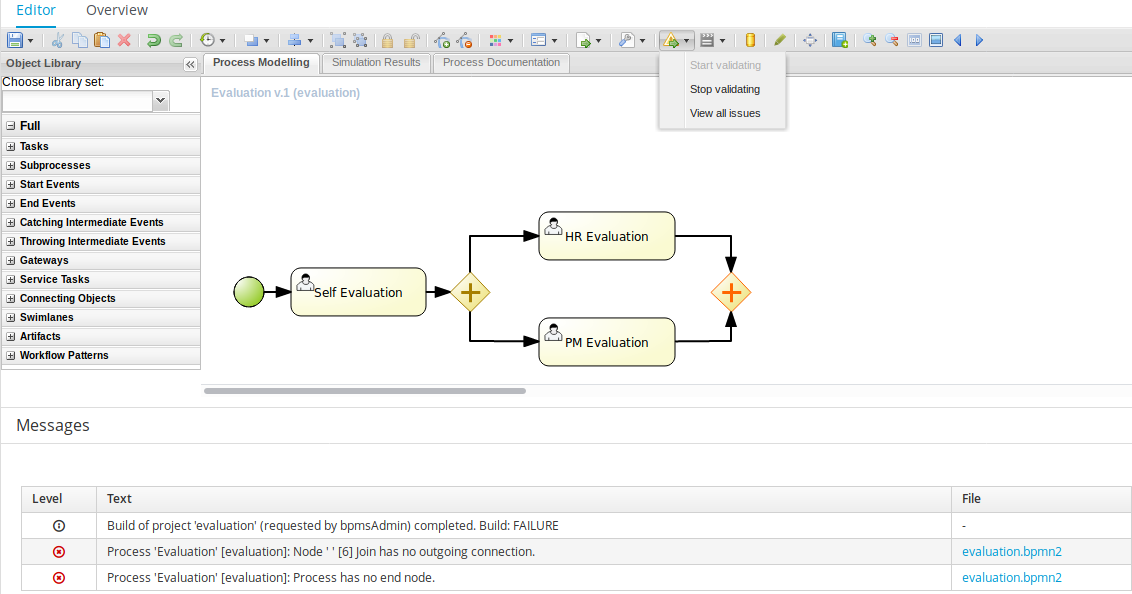The width and height of the screenshot is (1132, 594).
Task: Switch to the Editor tab
Action: 35,10
